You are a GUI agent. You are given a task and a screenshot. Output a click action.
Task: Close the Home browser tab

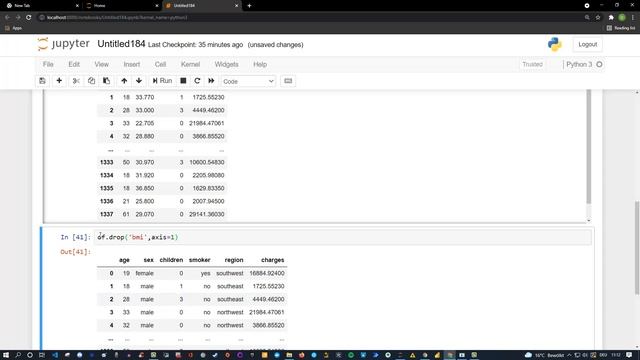pyautogui.click(x=157, y=6)
